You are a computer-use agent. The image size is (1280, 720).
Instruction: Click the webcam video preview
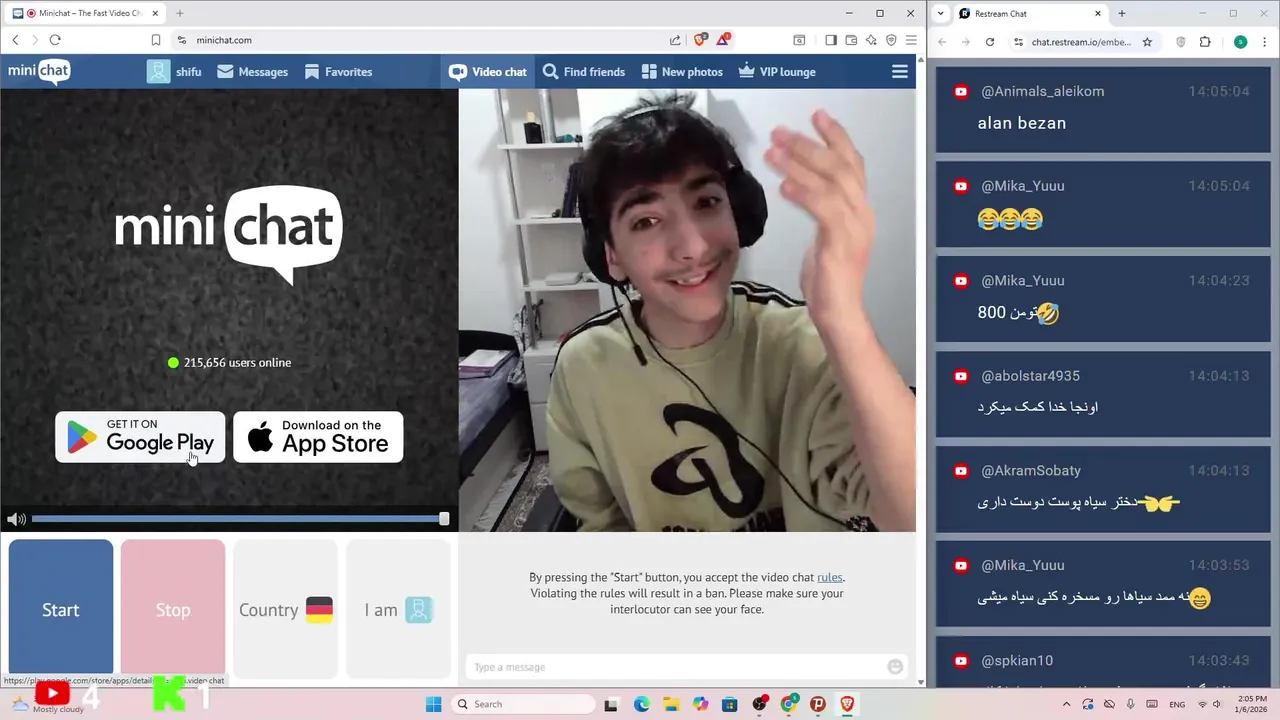[687, 310]
